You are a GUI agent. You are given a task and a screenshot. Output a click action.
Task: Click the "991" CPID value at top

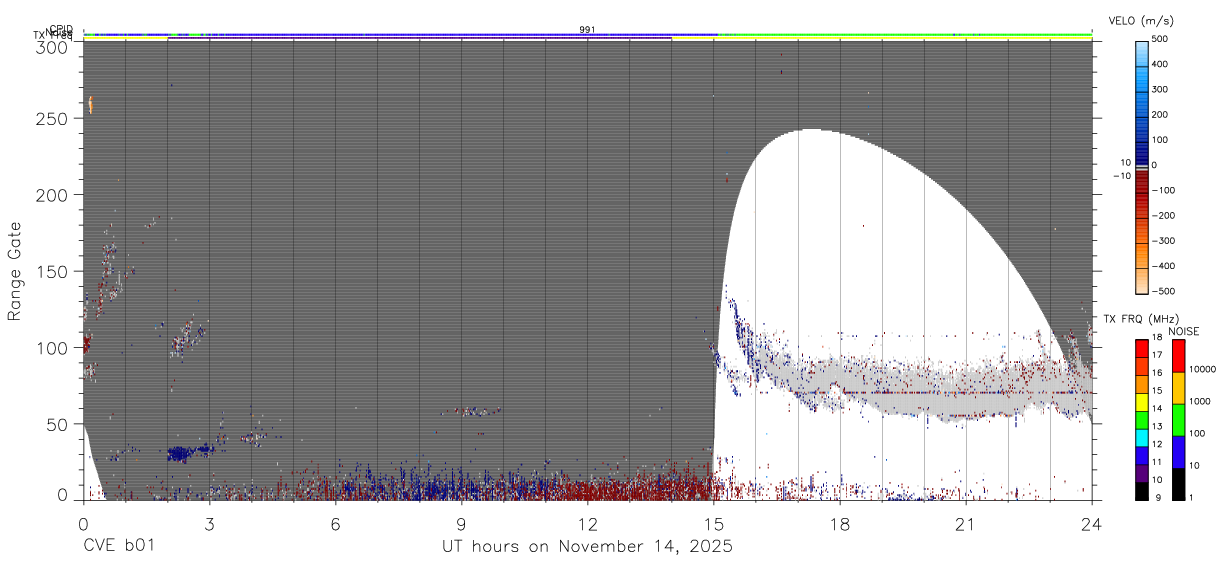pyautogui.click(x=587, y=30)
